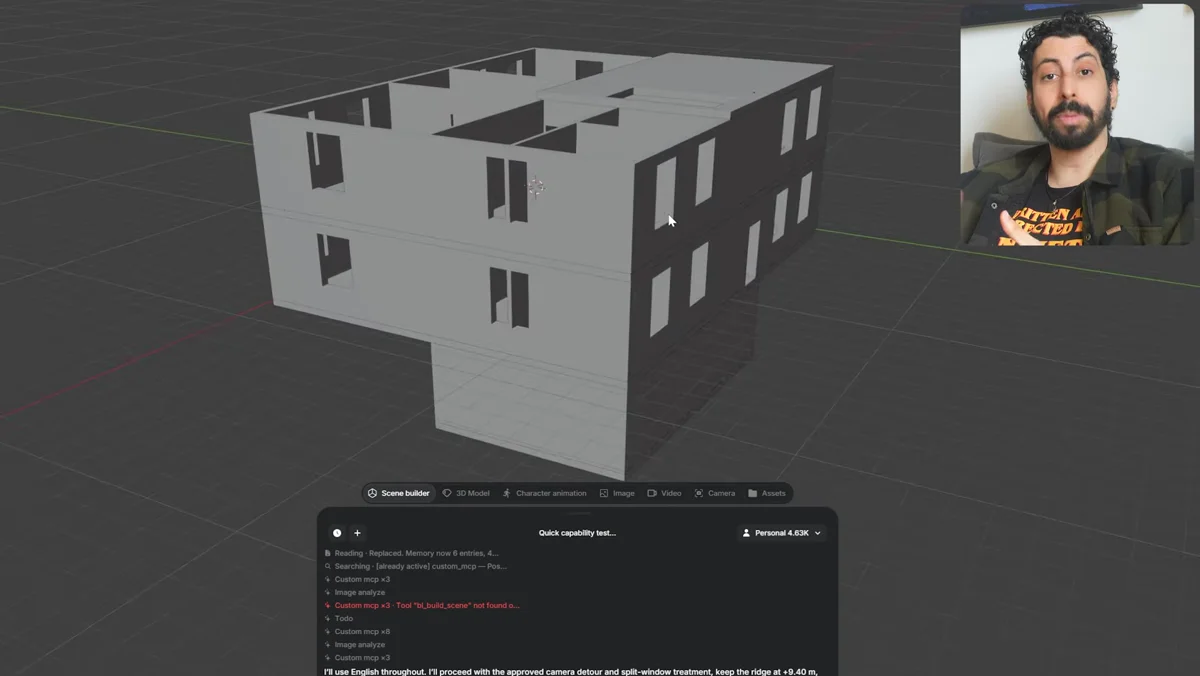Click the Scene builder tab's wheel icon

pyautogui.click(x=372, y=493)
